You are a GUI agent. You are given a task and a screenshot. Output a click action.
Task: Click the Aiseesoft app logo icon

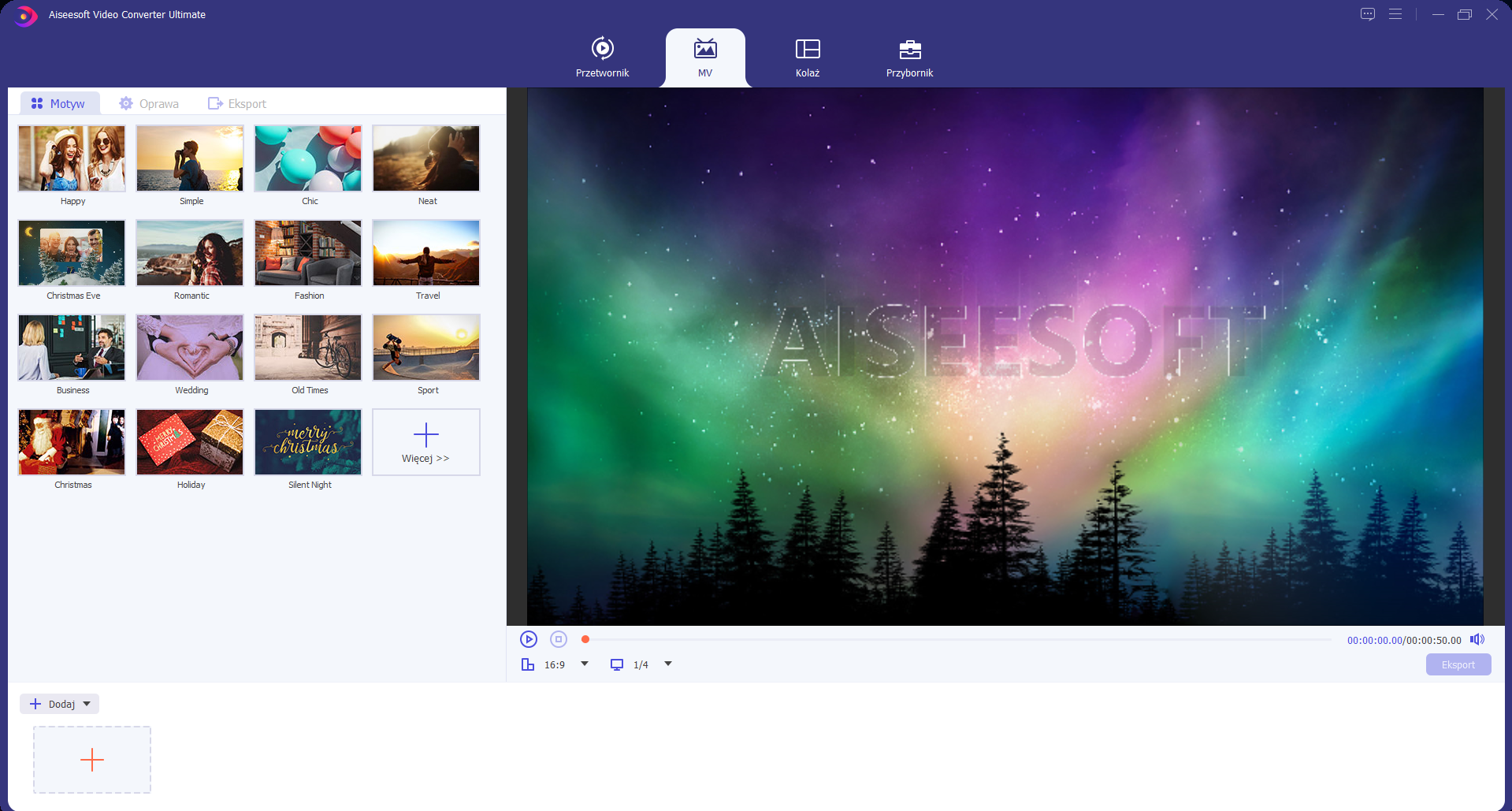pos(25,15)
